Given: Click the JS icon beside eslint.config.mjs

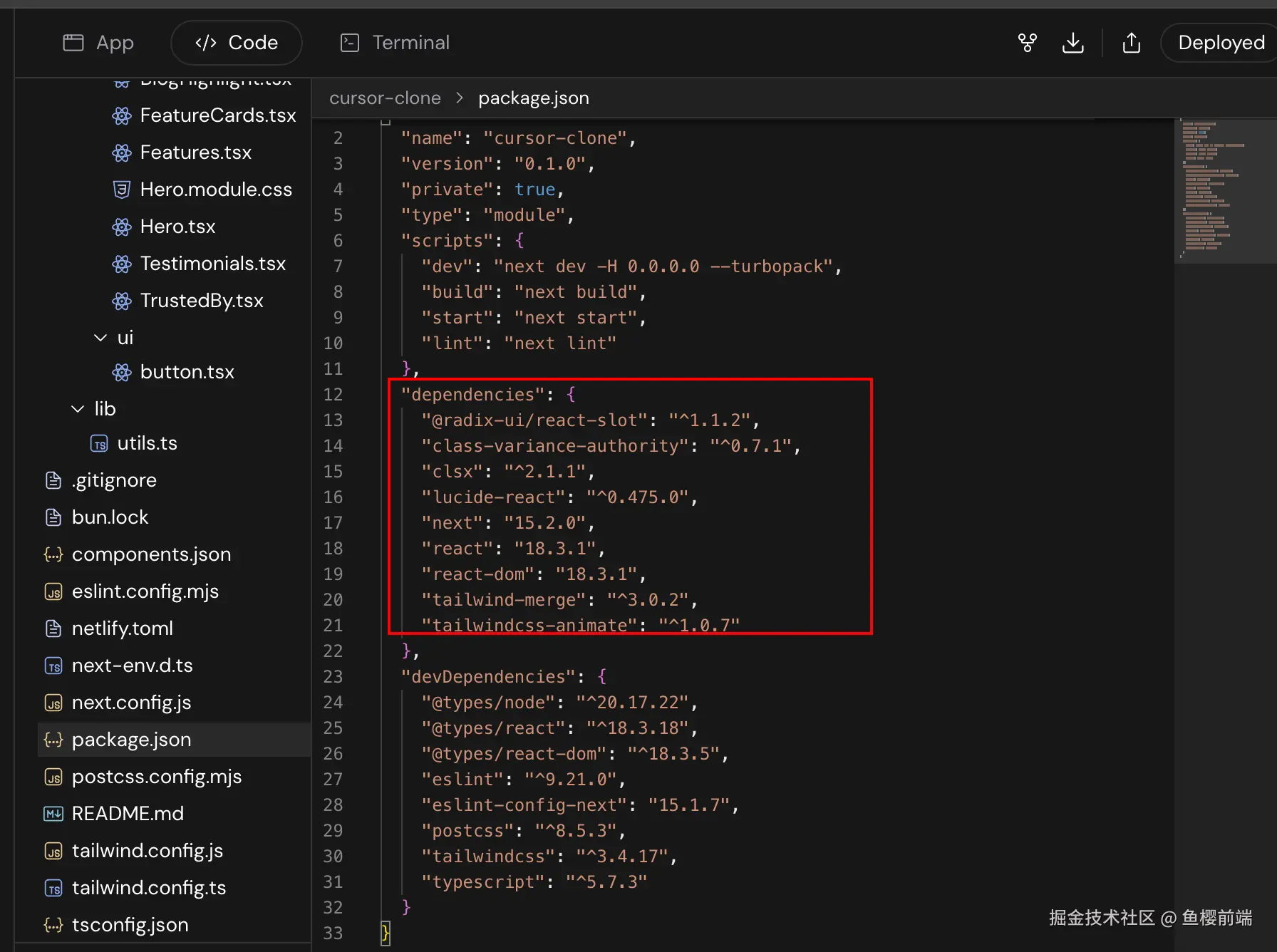Looking at the screenshot, I should point(53,591).
